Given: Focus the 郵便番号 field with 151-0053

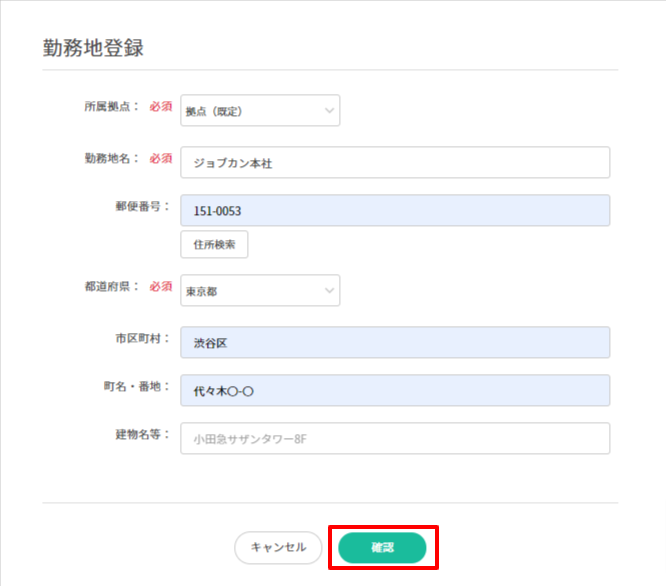Looking at the screenshot, I should pos(395,211).
